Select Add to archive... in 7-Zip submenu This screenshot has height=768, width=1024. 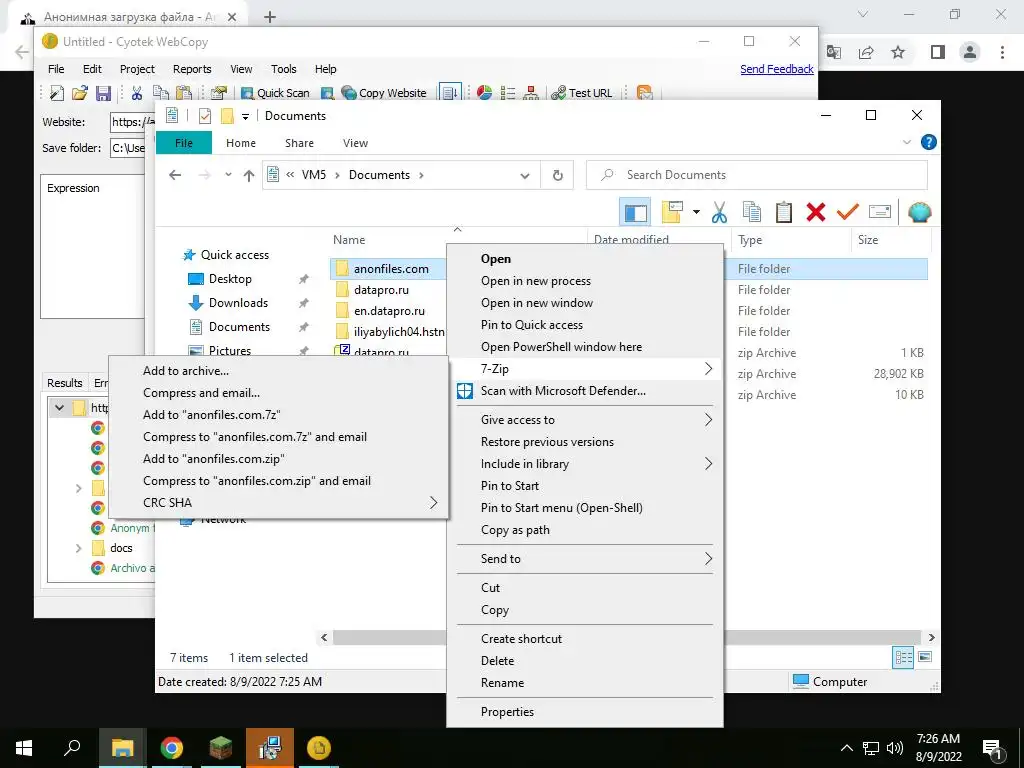click(278, 371)
